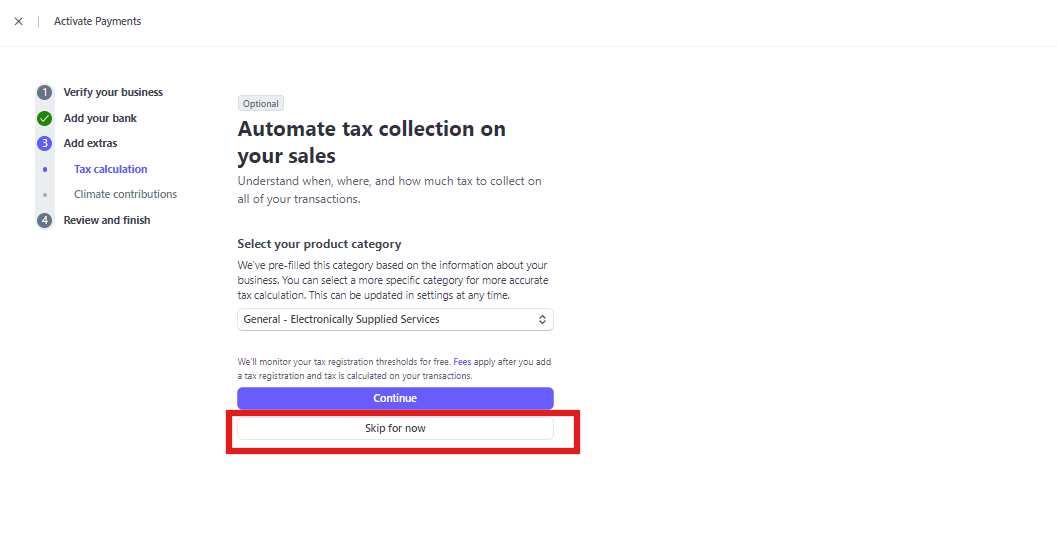Open Tax calculation sub-step
The width and height of the screenshot is (1057, 537).
point(111,169)
